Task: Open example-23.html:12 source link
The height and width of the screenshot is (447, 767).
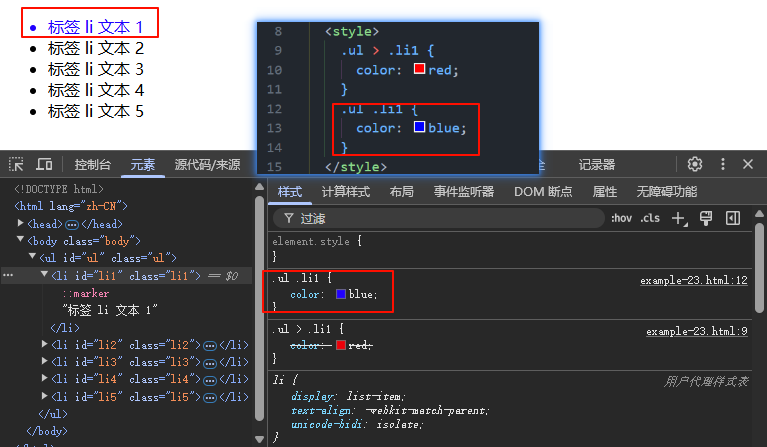Action: tap(693, 281)
